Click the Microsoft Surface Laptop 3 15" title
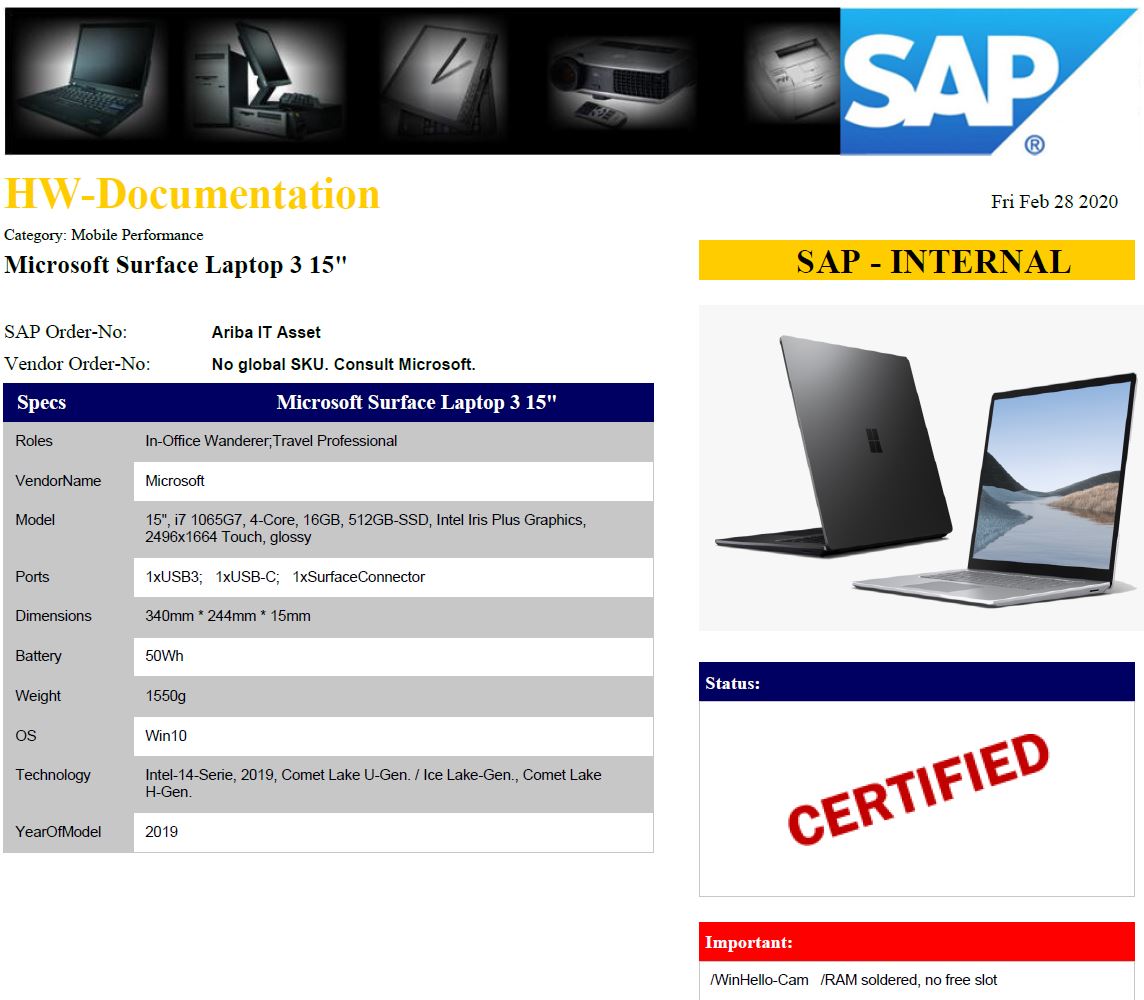The width and height of the screenshot is (1144, 1000). 175,265
